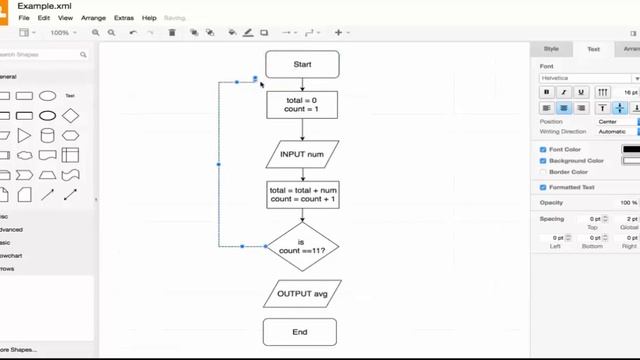Viewport: 640px width, 360px height.
Task: Select the Start shape on canvas
Action: point(302,64)
